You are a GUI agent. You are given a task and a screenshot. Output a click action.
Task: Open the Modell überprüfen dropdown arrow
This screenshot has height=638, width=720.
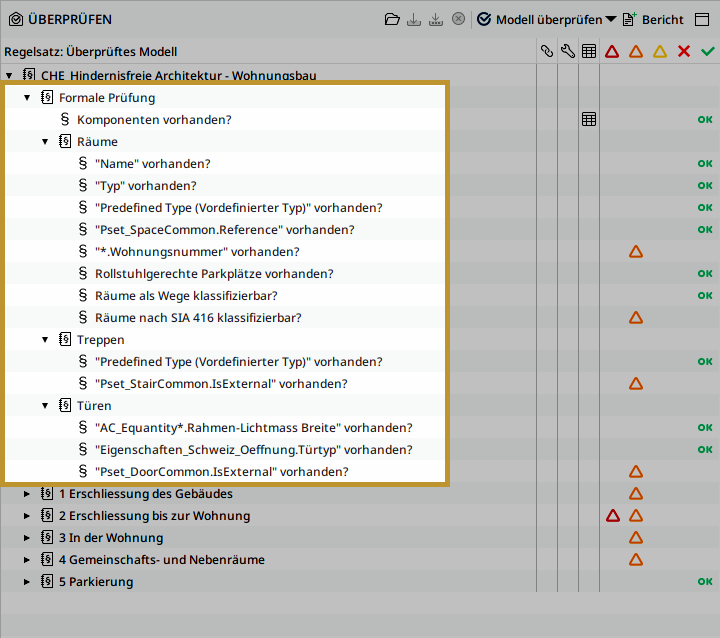(x=611, y=19)
